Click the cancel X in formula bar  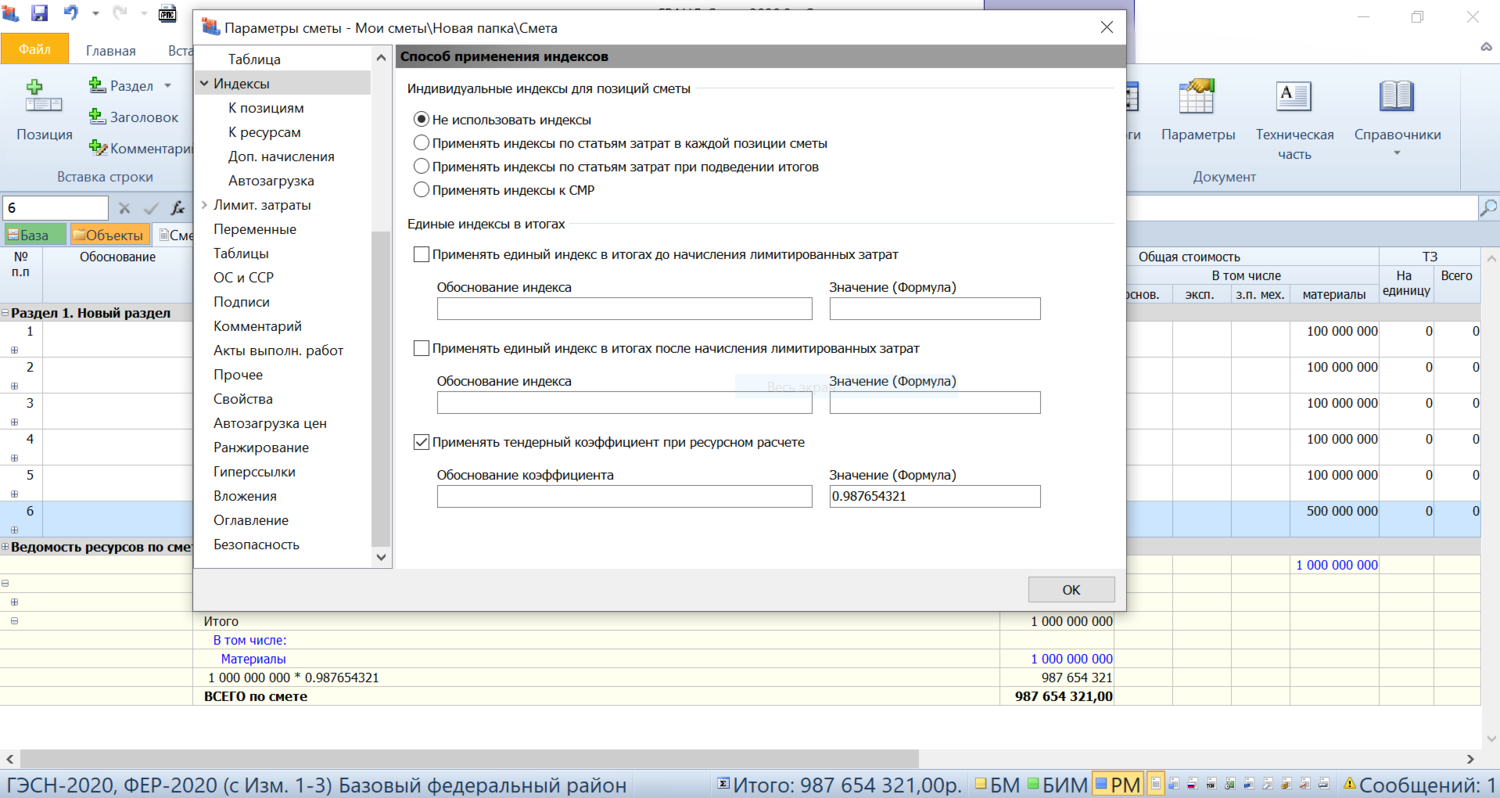click(125, 208)
